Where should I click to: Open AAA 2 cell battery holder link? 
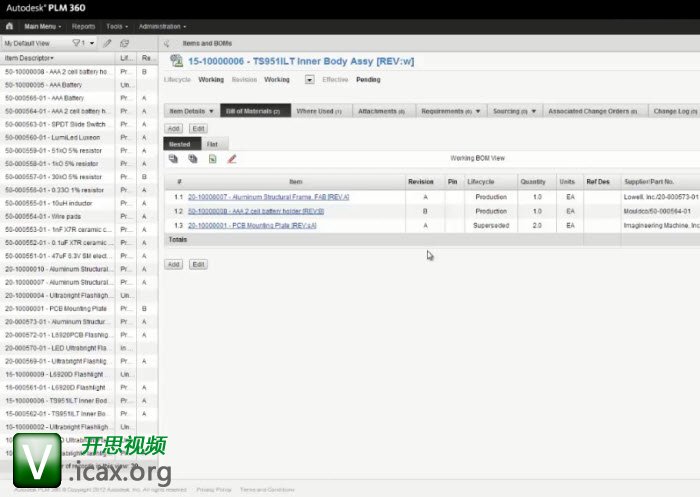click(256, 211)
